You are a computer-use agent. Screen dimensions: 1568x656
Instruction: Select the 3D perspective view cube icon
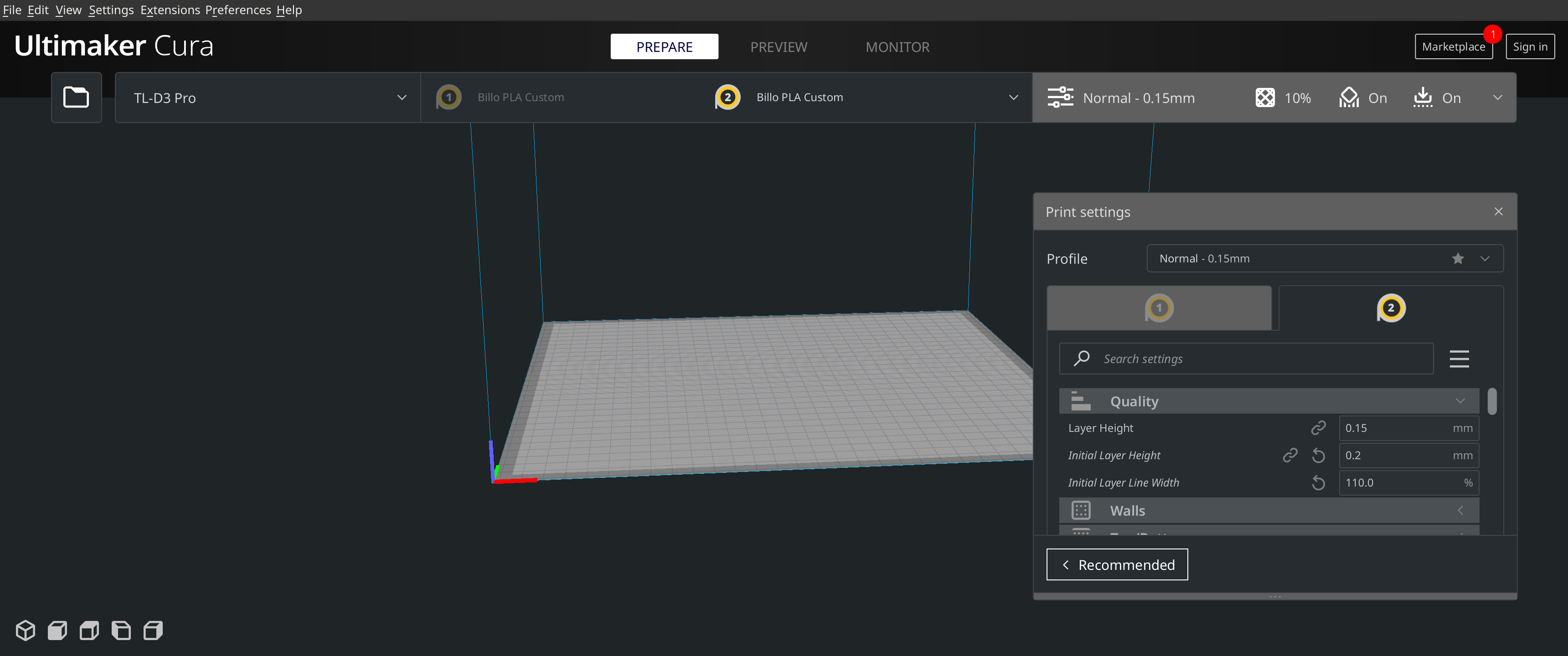26,630
